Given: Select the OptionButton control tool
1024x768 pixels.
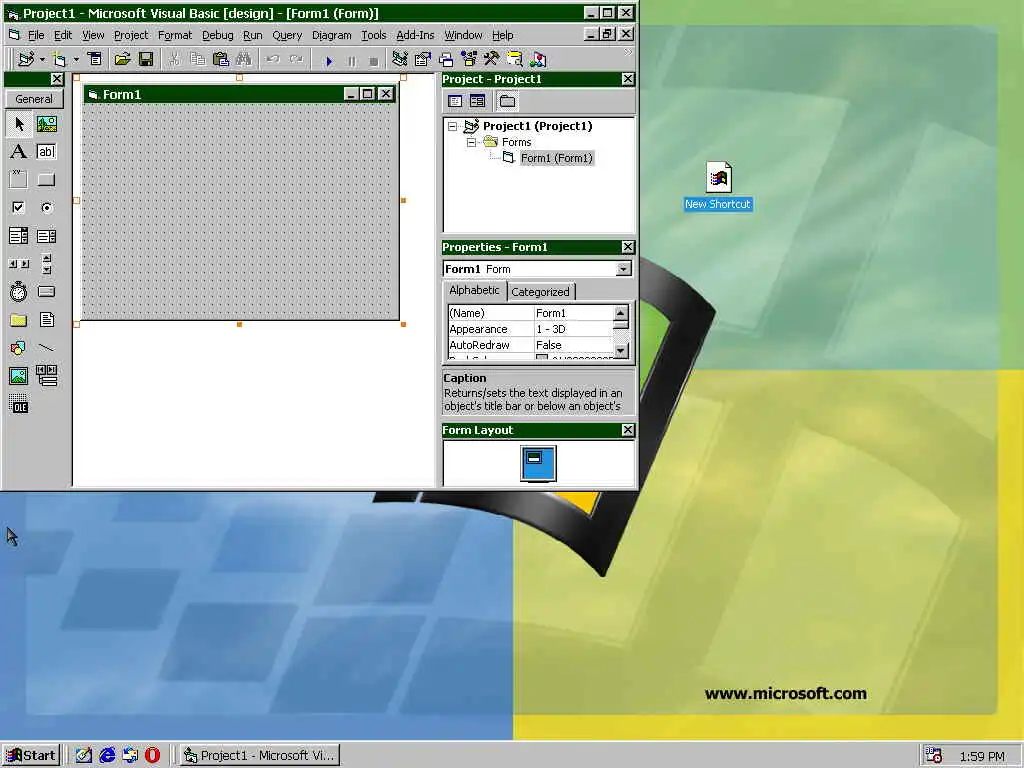Looking at the screenshot, I should coord(46,208).
